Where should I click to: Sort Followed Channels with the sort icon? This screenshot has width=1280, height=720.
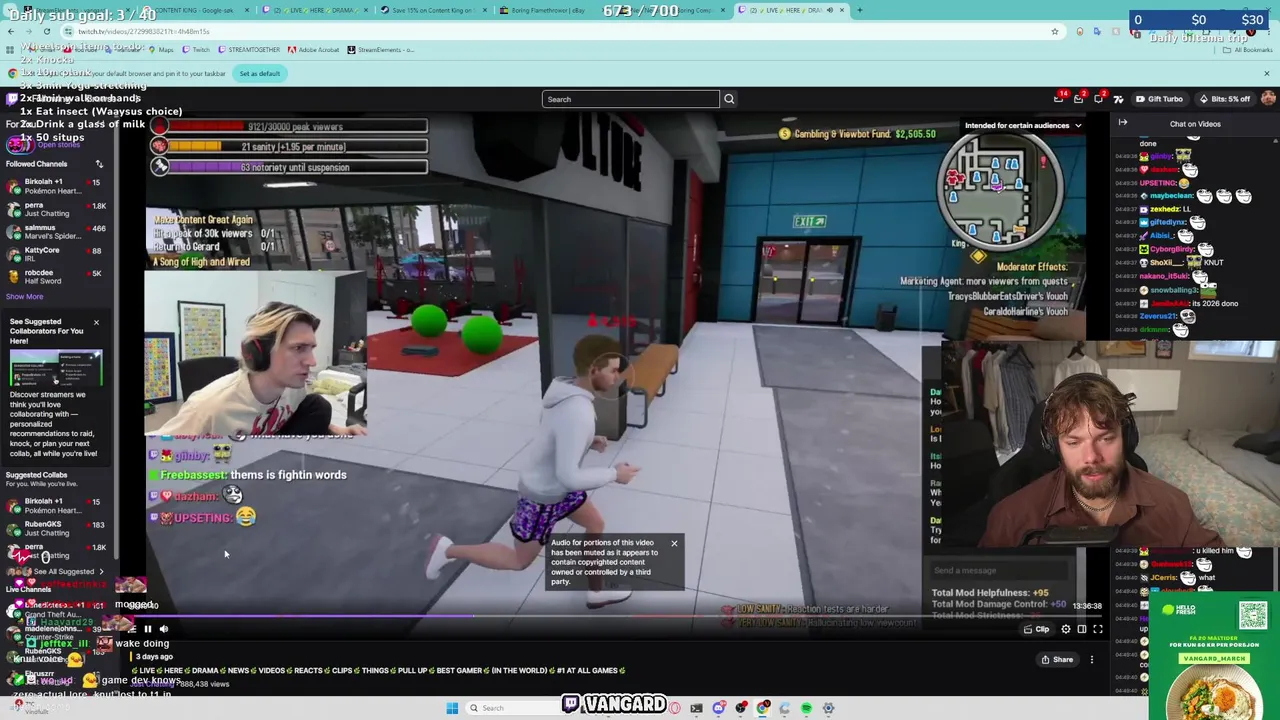(x=99, y=164)
